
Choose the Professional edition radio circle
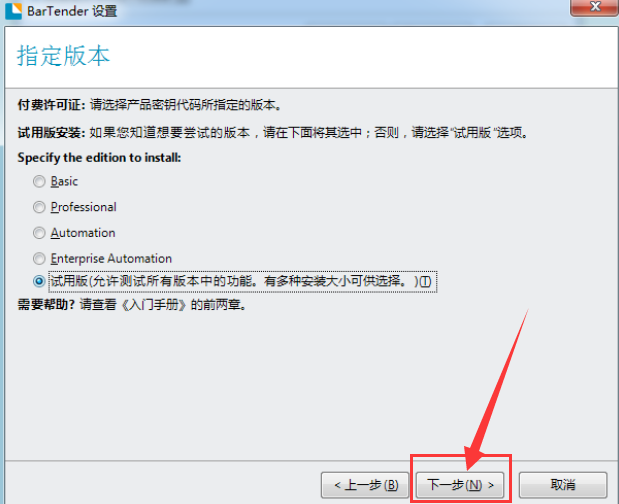[x=39, y=207]
